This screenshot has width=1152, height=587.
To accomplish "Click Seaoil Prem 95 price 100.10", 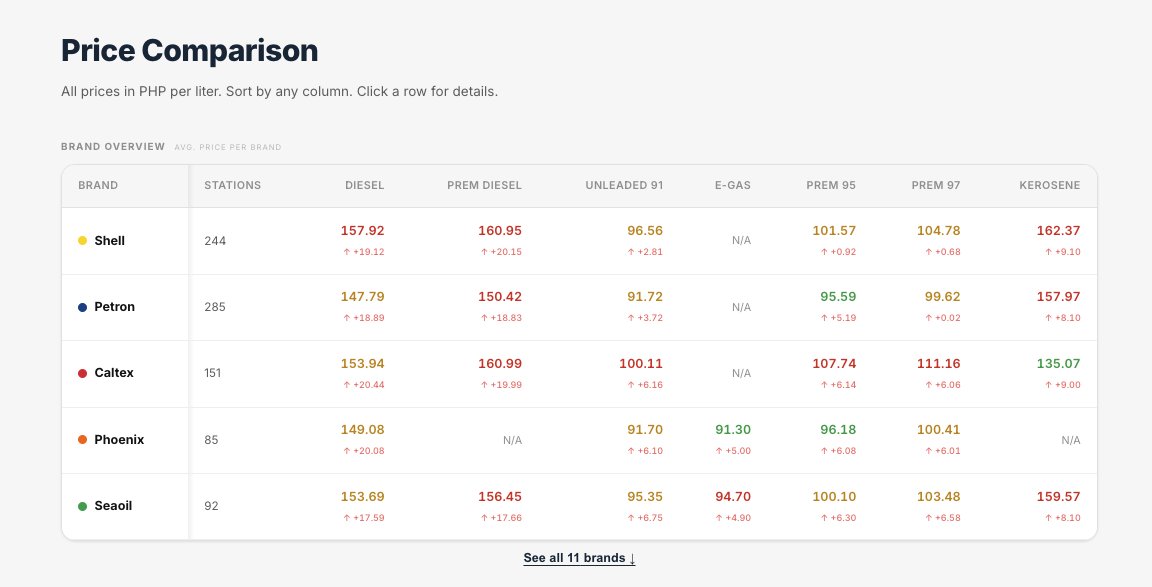I will [834, 497].
